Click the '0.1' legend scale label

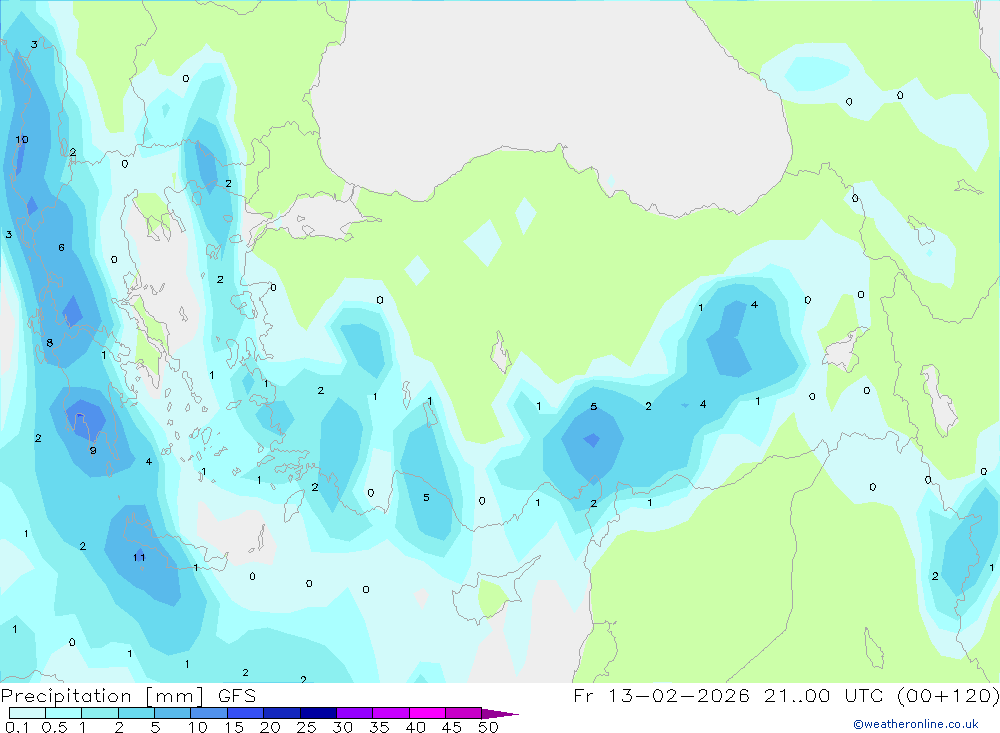point(17,727)
